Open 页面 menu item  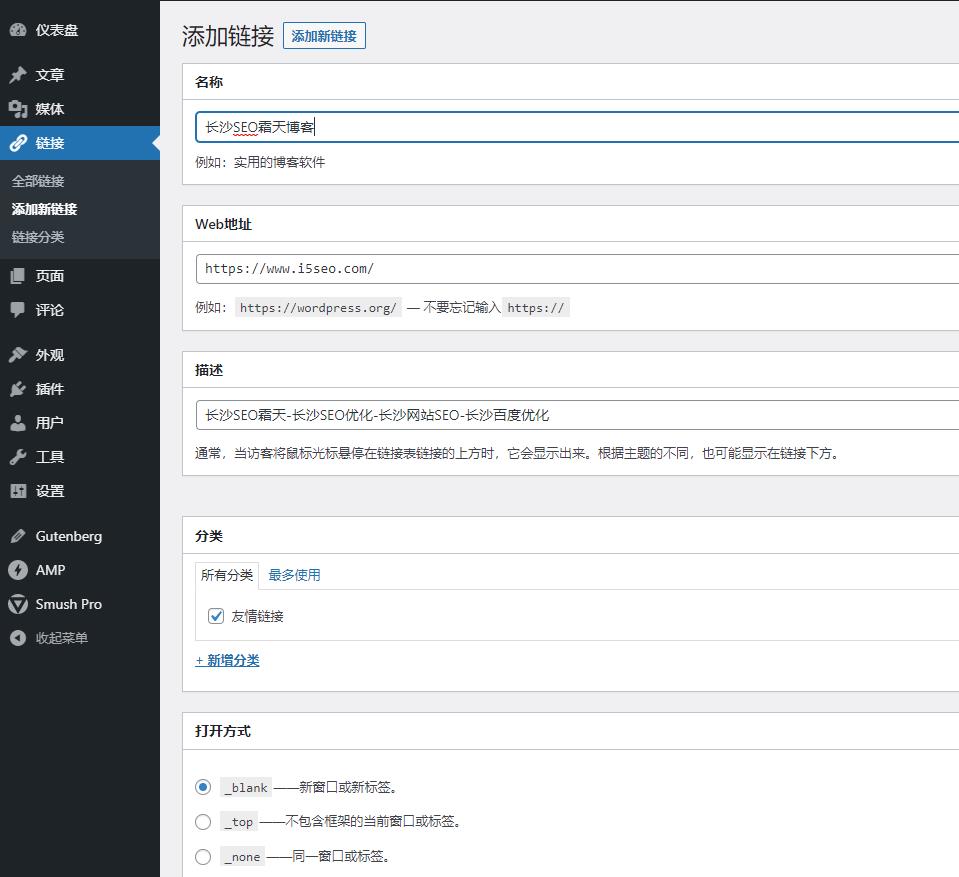50,276
